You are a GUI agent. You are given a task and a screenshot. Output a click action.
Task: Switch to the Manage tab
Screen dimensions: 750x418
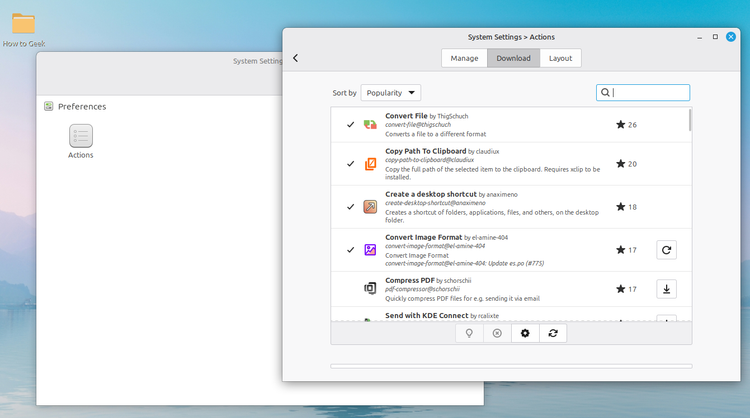(x=464, y=58)
